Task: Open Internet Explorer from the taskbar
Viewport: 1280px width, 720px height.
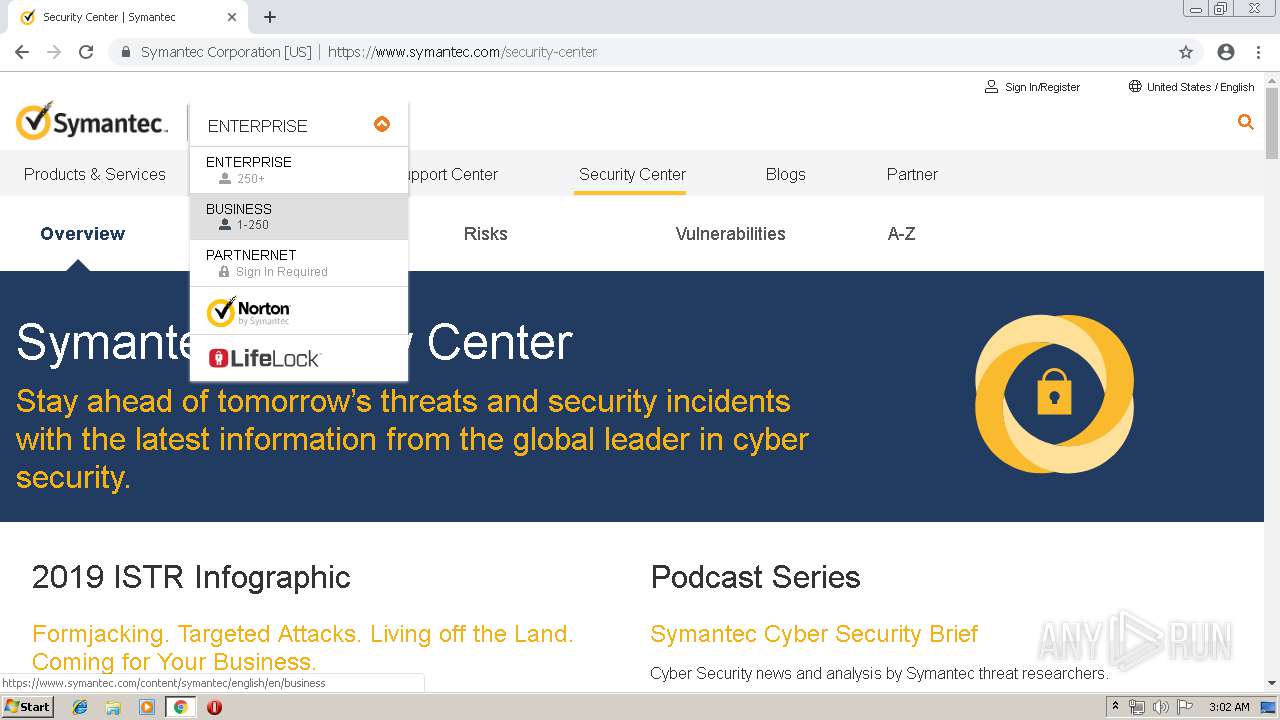Action: tap(80, 707)
